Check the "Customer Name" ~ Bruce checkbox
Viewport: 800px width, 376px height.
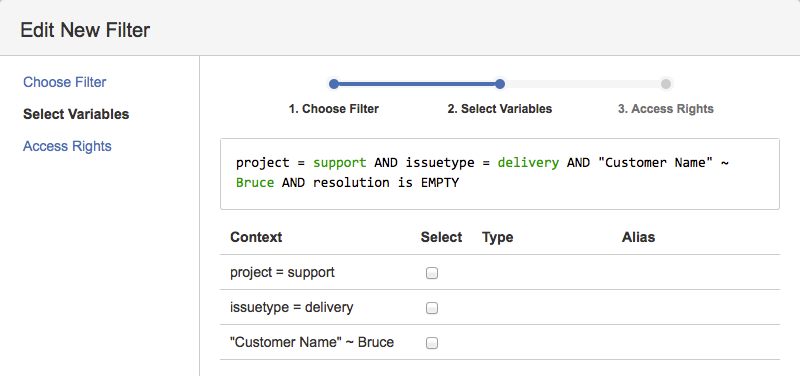pyautogui.click(x=432, y=343)
